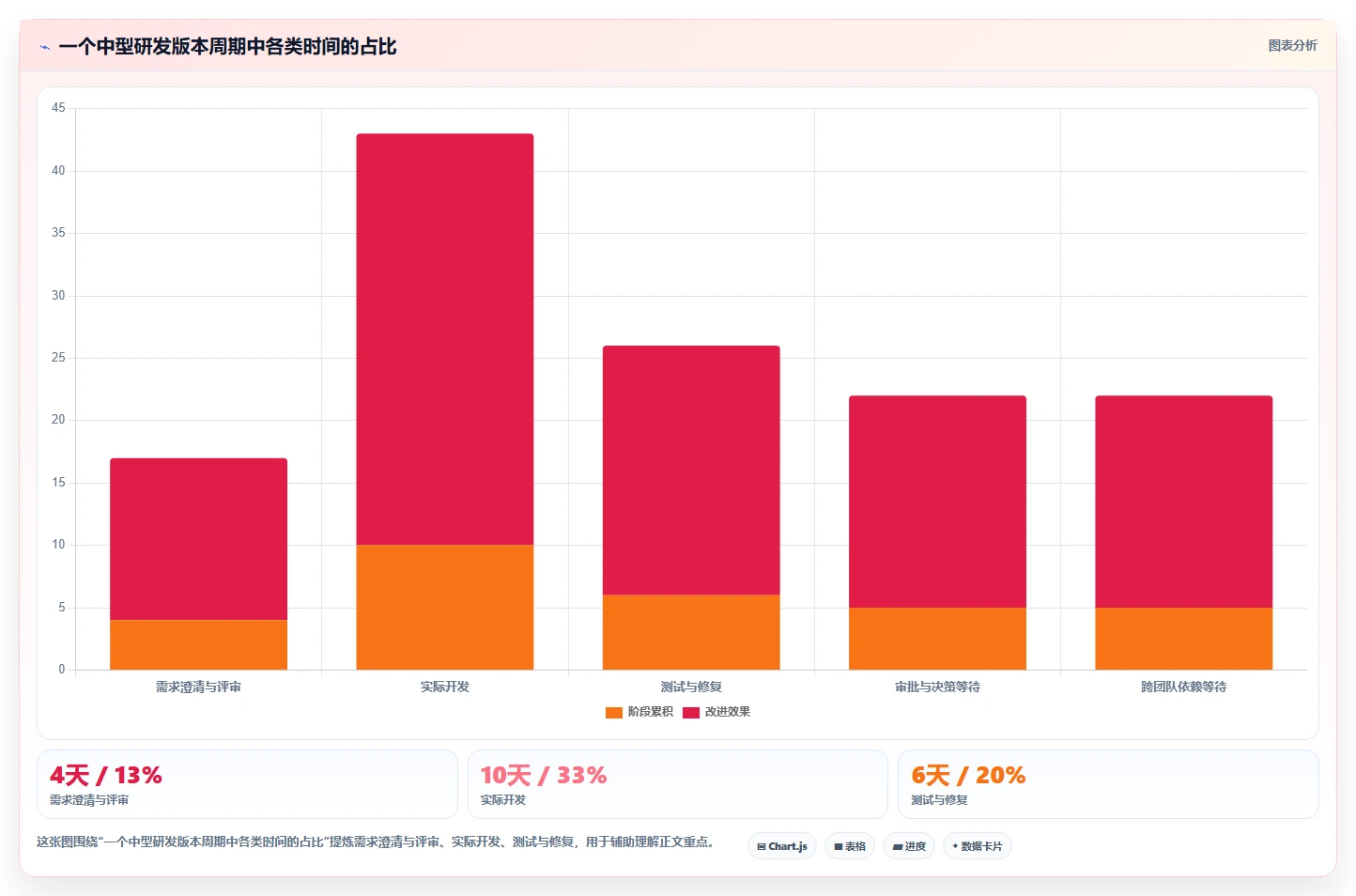
Task: Select the orange bar segment for 审批与决策等待
Action: click(x=937, y=639)
